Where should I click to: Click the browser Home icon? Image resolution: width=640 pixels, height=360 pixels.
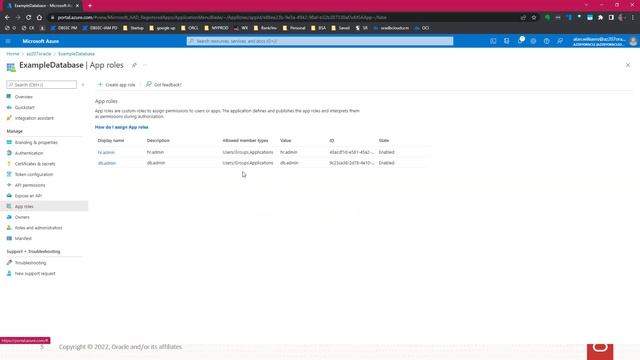(x=39, y=18)
